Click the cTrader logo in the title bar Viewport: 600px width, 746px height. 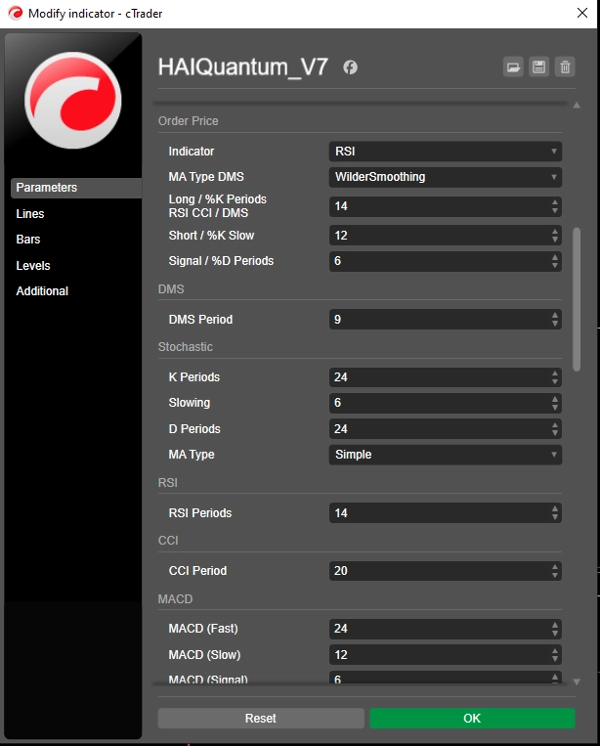pyautogui.click(x=15, y=13)
